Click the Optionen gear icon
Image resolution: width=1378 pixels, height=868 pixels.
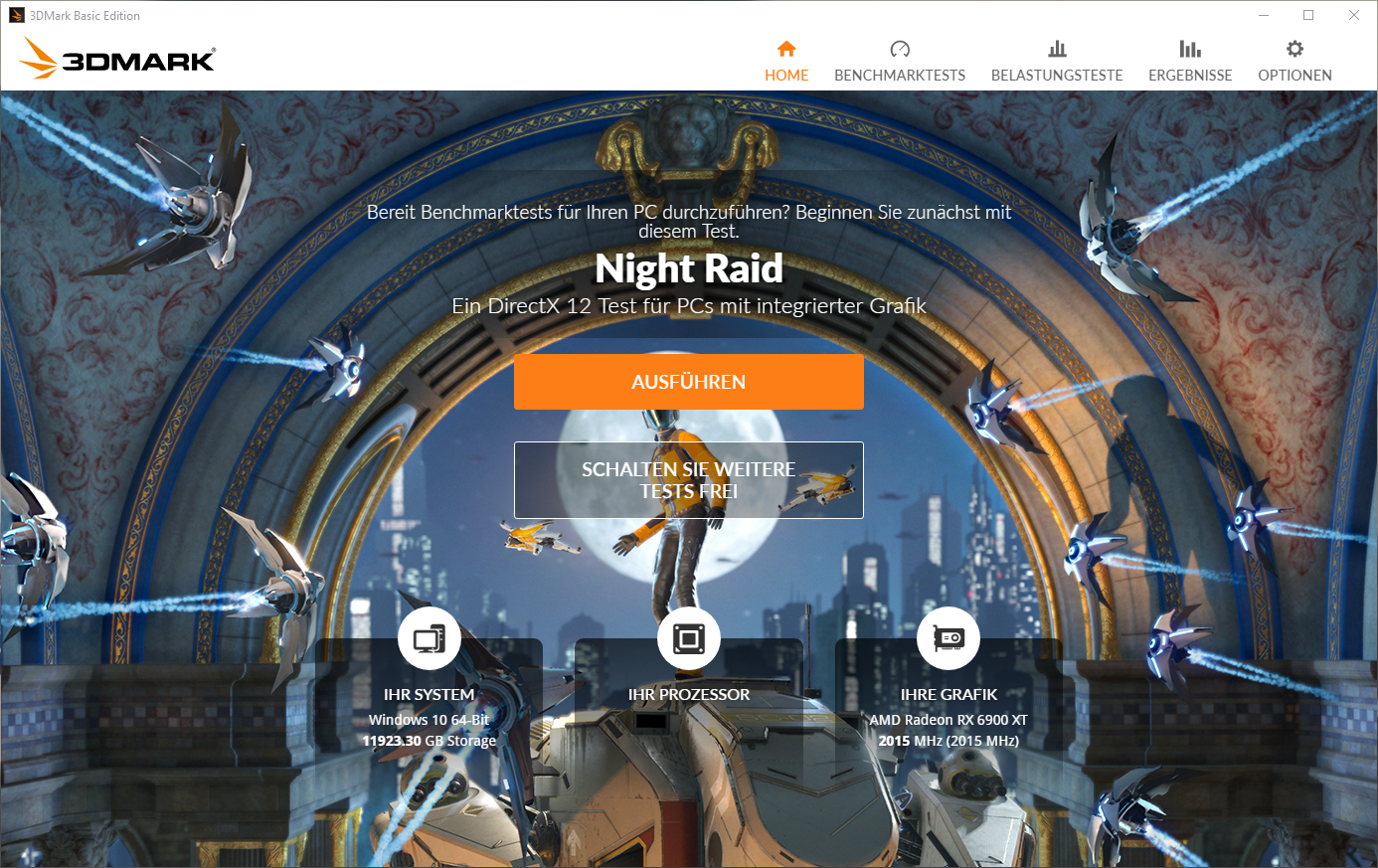pyautogui.click(x=1294, y=49)
